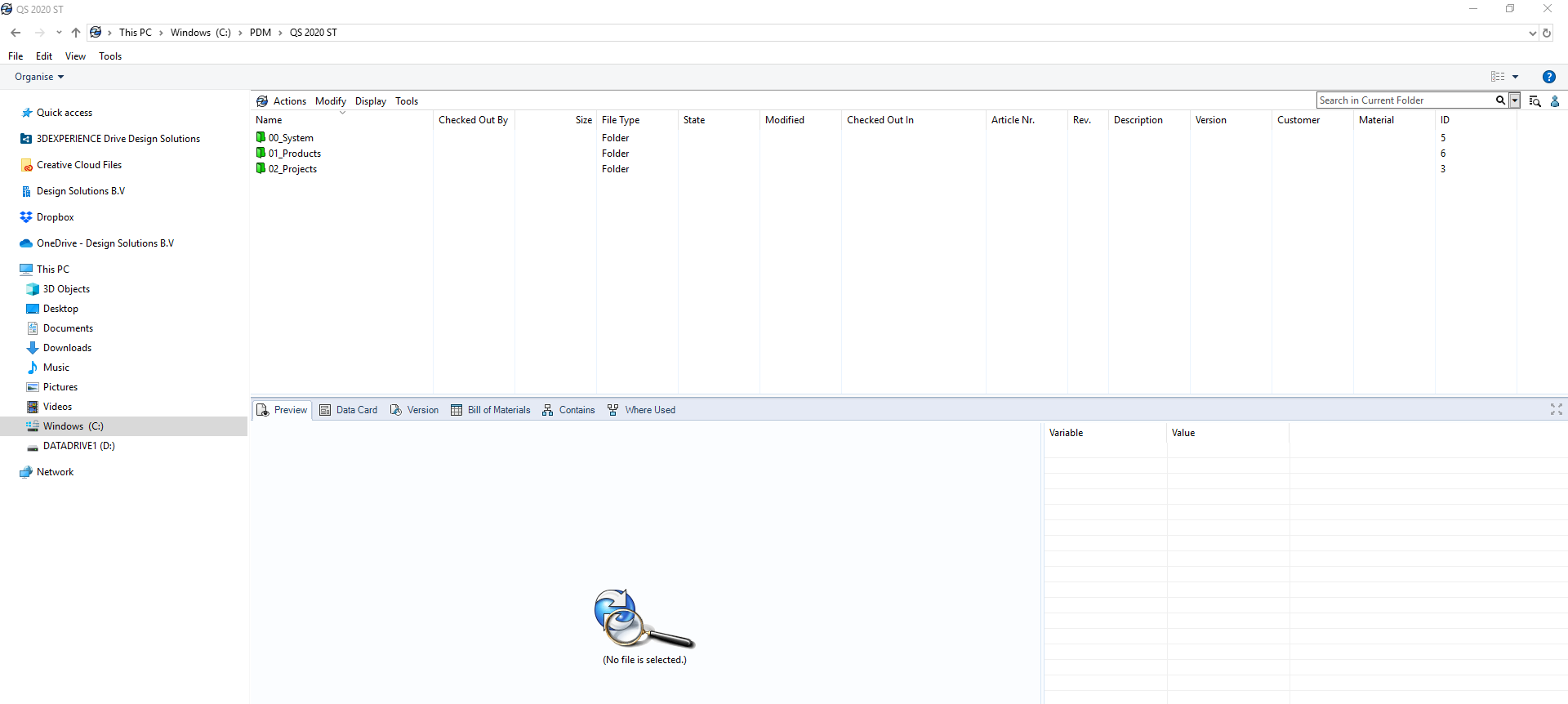Expand the breadcrumb chevron after PDM
1568x704 pixels.
coord(280,33)
